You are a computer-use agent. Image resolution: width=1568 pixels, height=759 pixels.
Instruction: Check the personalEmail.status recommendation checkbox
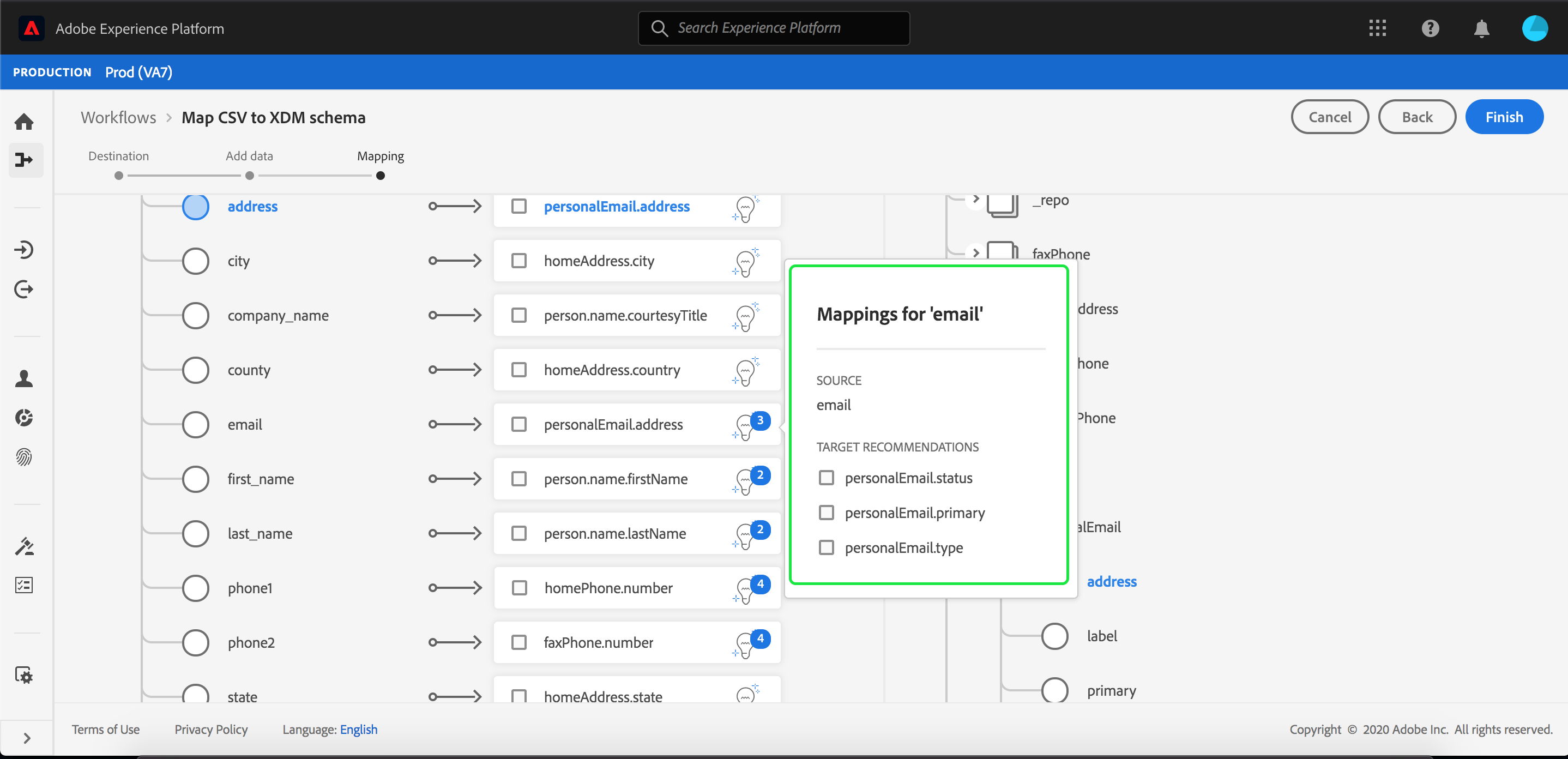click(826, 478)
